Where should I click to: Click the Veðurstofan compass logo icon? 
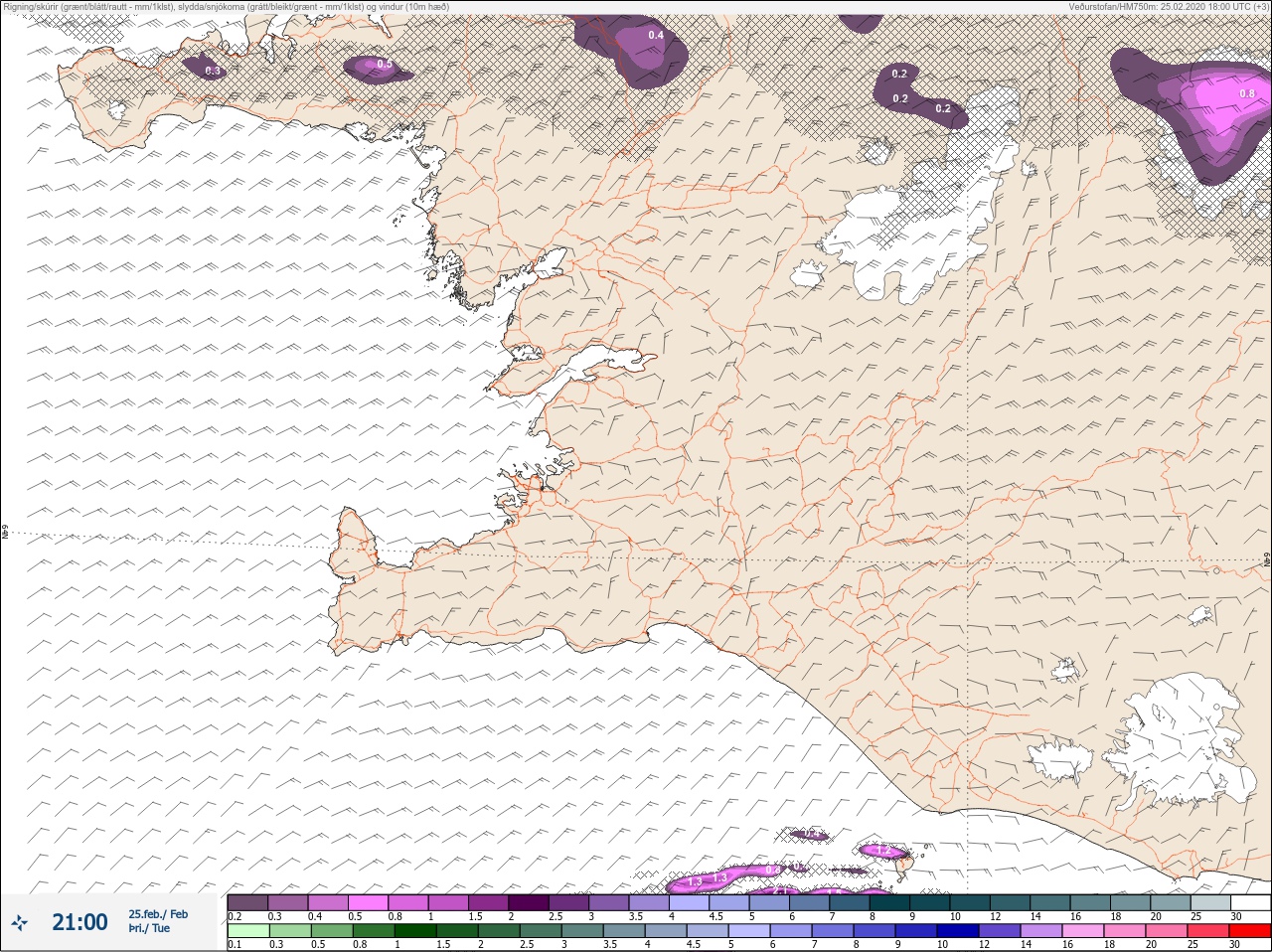(19, 922)
